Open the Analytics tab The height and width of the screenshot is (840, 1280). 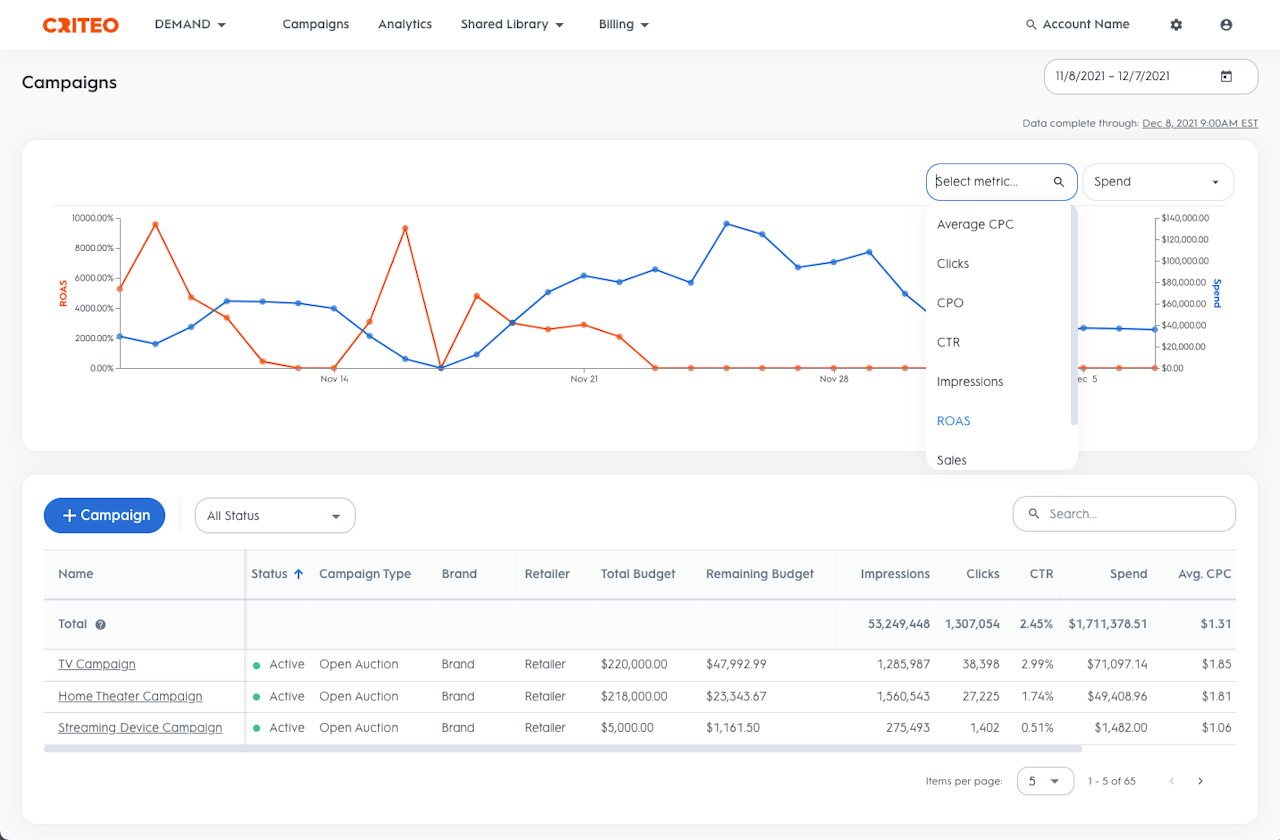coord(405,24)
